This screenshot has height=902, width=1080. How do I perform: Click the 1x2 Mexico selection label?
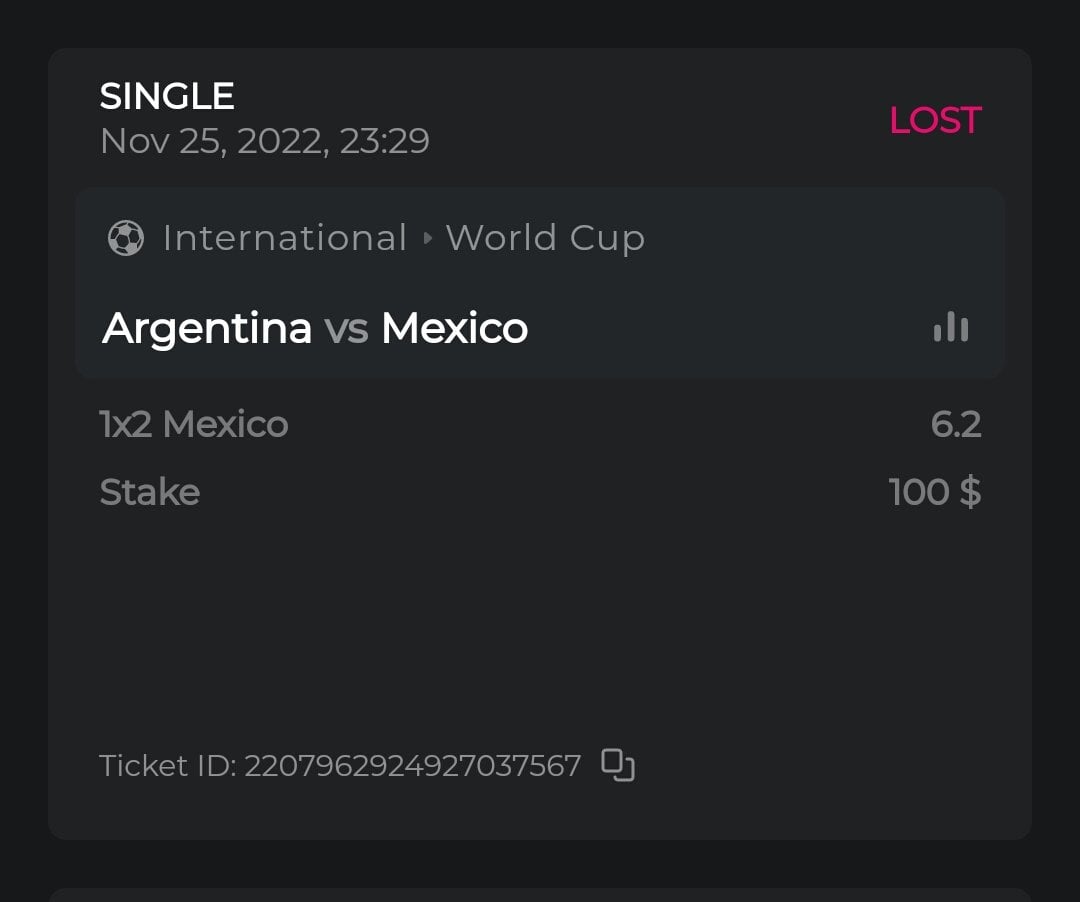click(x=194, y=424)
